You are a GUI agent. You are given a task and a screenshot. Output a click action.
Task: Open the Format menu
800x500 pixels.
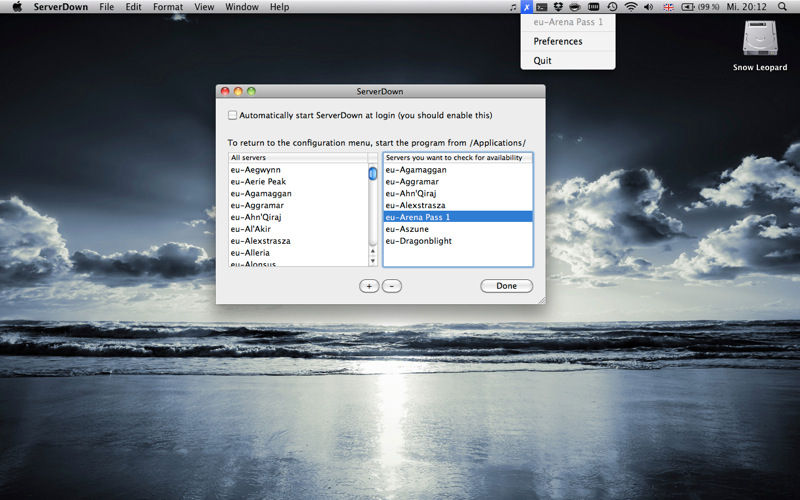(x=168, y=7)
